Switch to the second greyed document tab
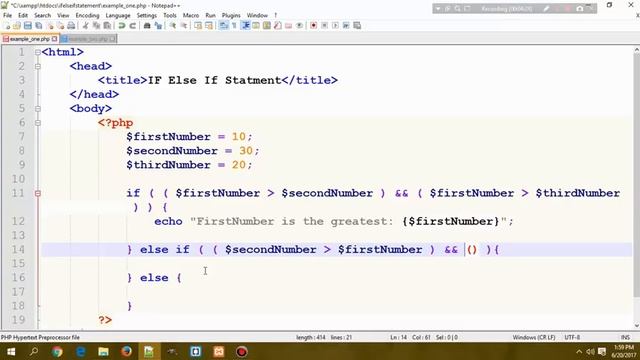The image size is (640, 360). tap(88, 39)
